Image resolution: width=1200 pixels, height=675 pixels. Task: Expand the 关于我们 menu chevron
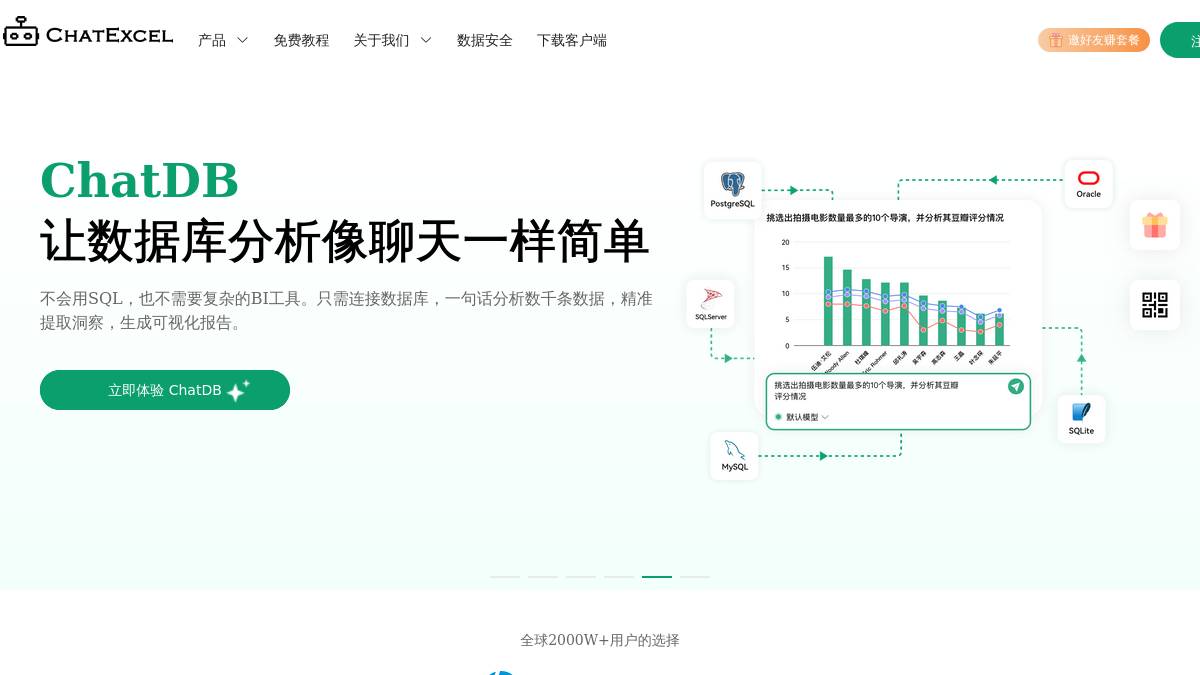tap(426, 40)
